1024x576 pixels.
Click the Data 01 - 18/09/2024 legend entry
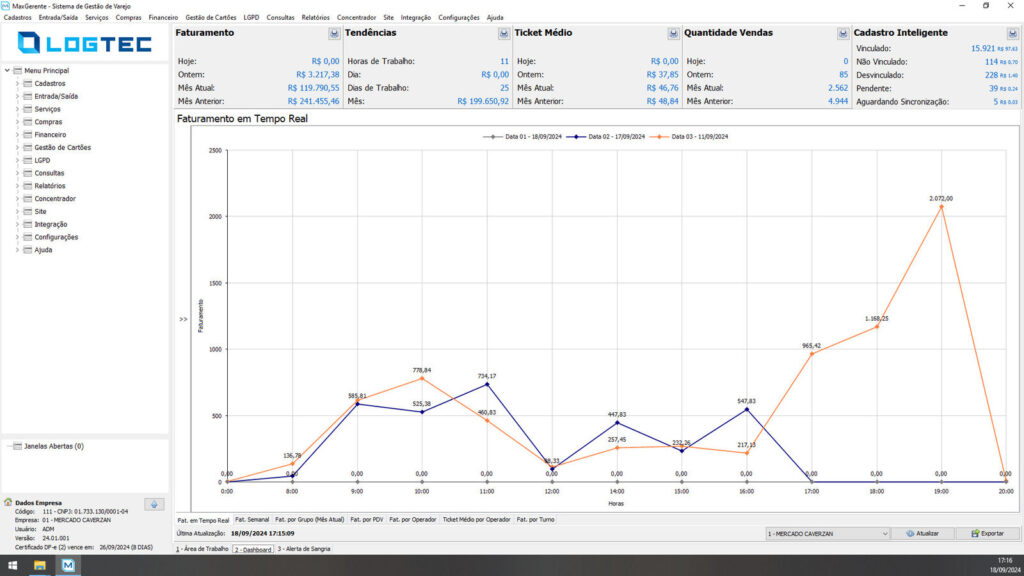(522, 137)
